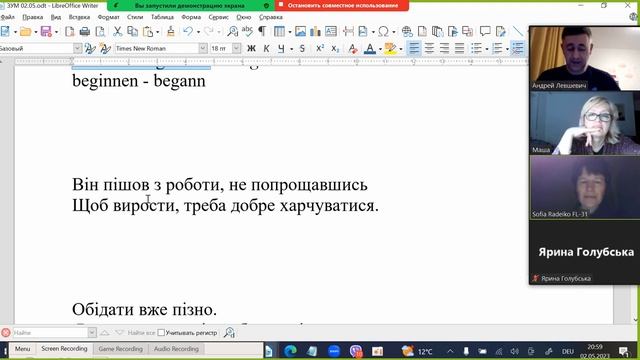Toggle Strikethrough (S) formatting
Screen dimensions: 640x360
point(302,49)
